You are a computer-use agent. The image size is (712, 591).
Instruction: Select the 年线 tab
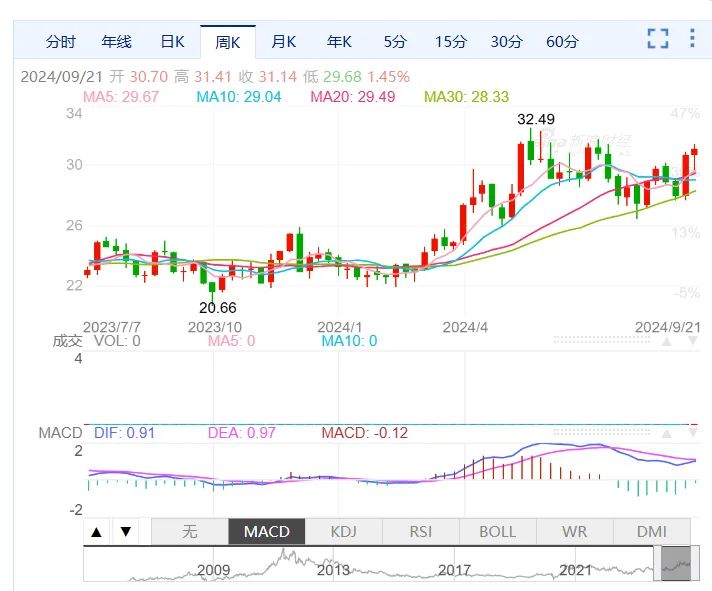(x=116, y=42)
